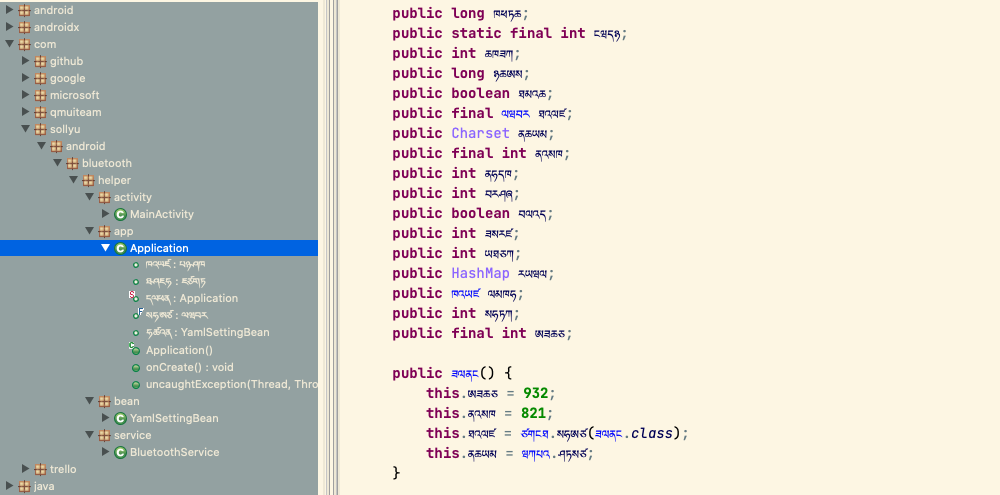The image size is (1000, 495).
Task: Click the Charset type link in code
Action: [480, 133]
